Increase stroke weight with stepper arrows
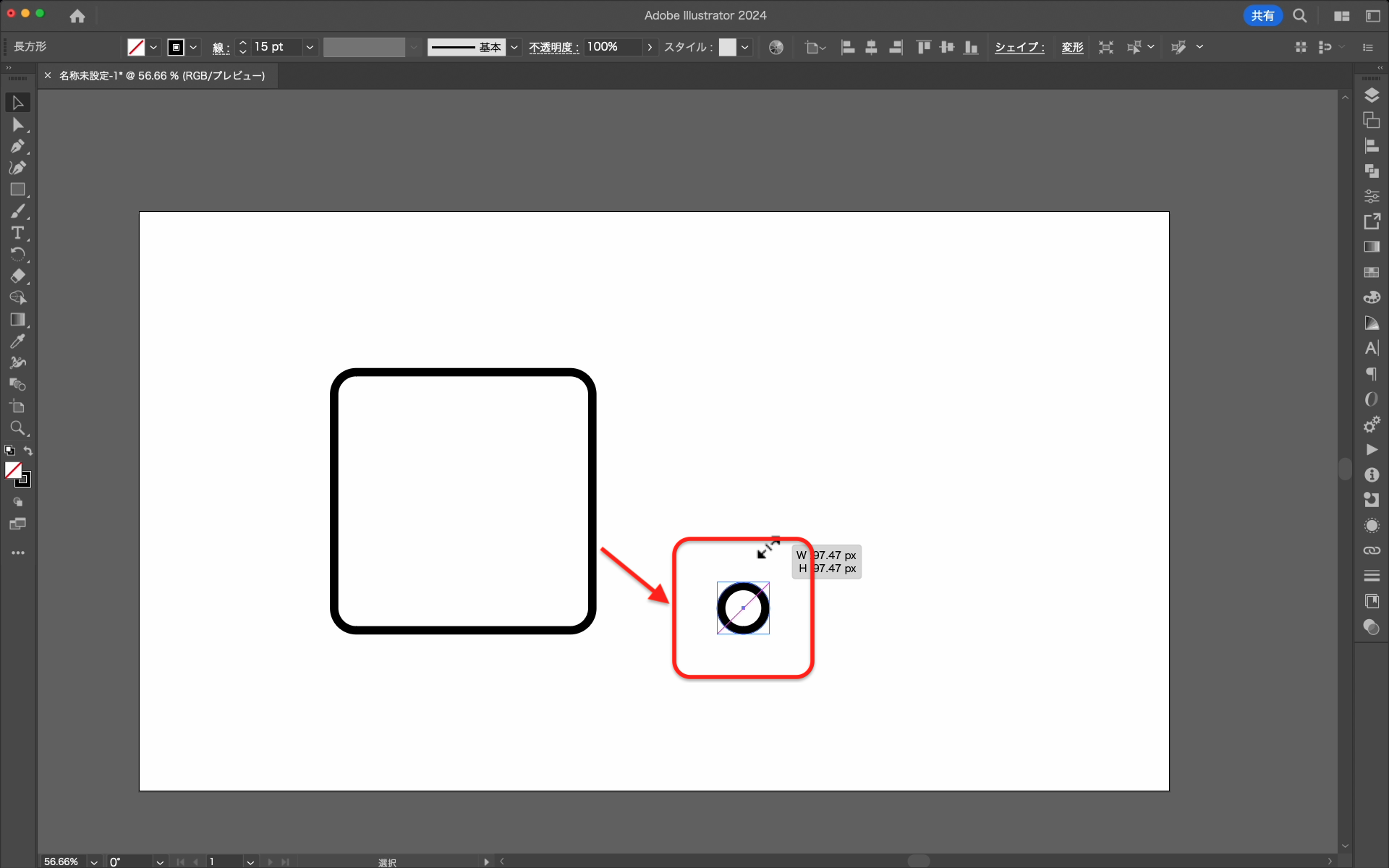The width and height of the screenshot is (1389, 868). (242, 43)
